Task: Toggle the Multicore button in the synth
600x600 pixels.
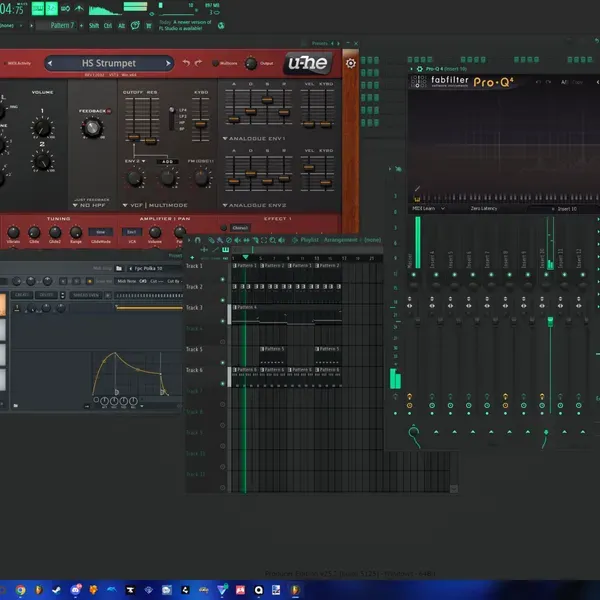Action: [215, 63]
